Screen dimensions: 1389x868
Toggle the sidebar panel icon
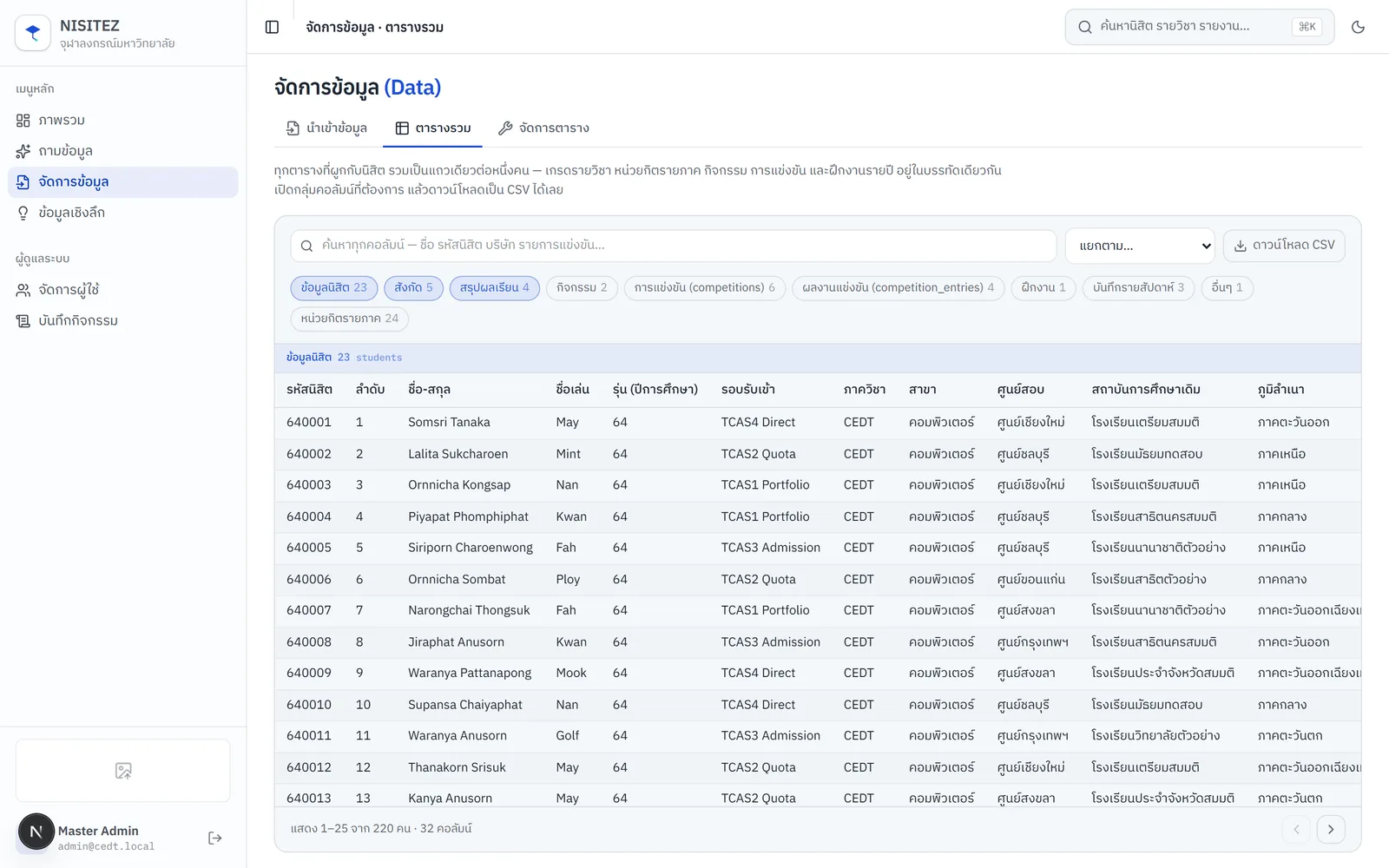pos(272,27)
